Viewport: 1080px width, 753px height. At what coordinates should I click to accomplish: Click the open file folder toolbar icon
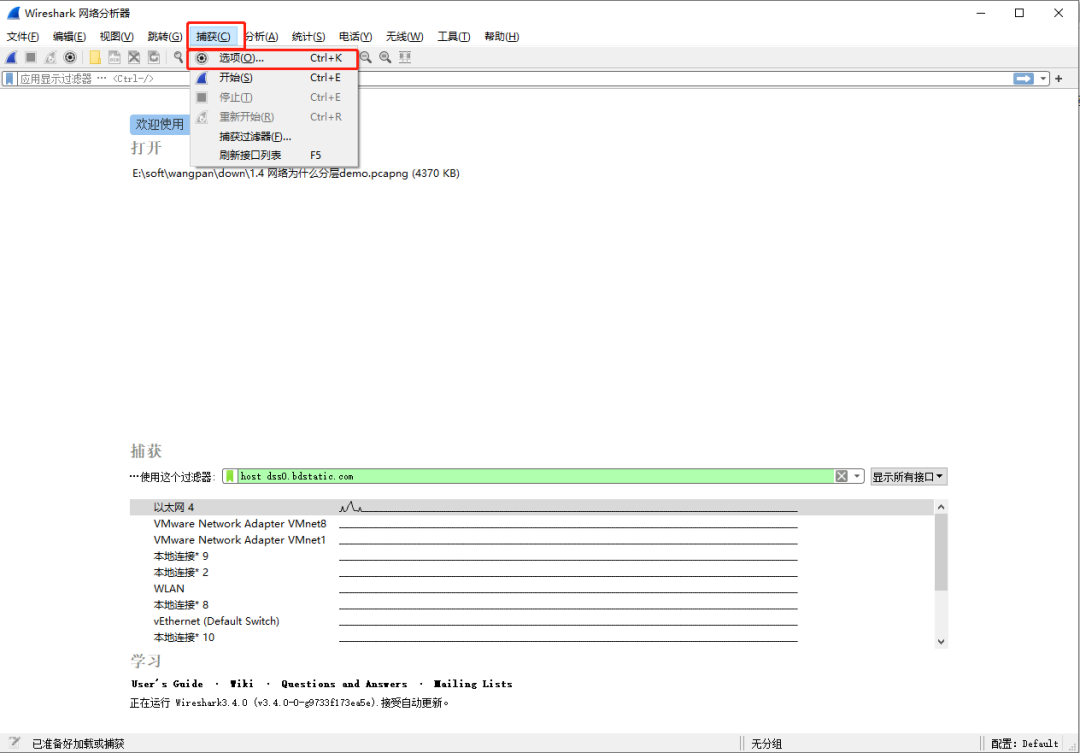[95, 57]
